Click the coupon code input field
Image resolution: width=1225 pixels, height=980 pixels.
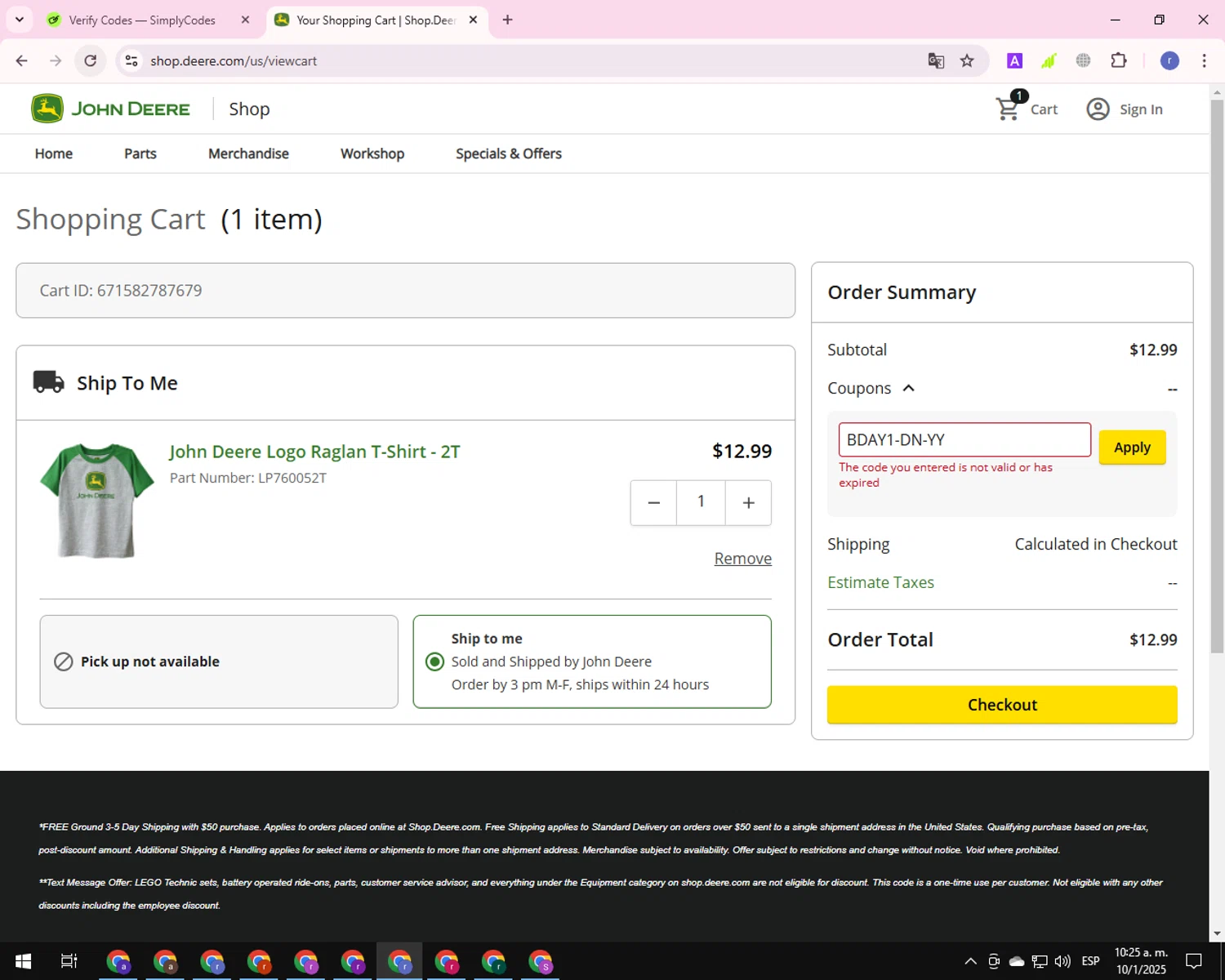pos(964,439)
